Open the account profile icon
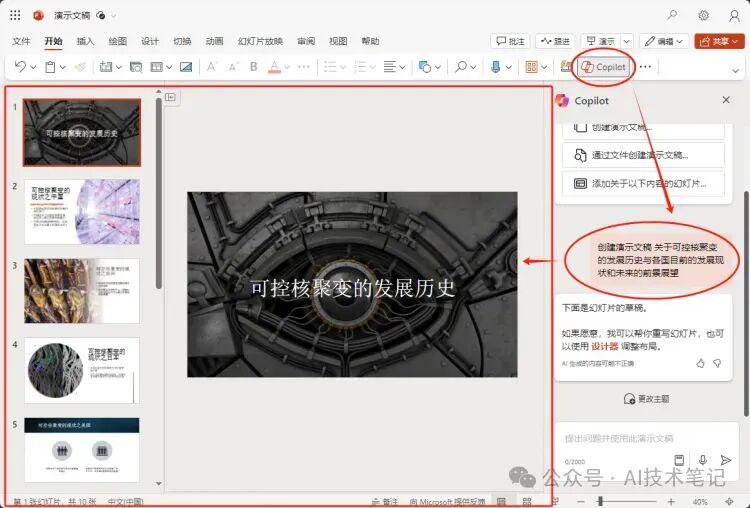Image resolution: width=750 pixels, height=508 pixels. 734,16
